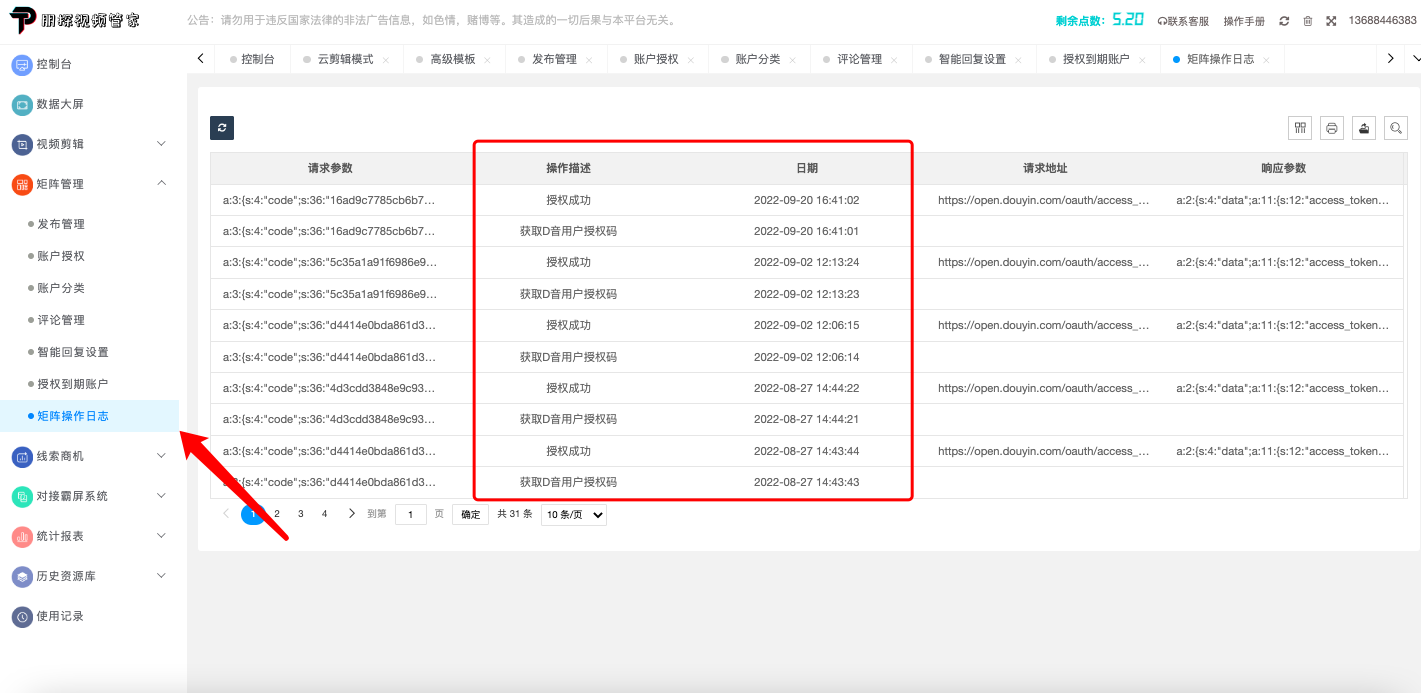The width and height of the screenshot is (1421, 693).
Task: Close the 矩阵操作日志 tab
Action: 1267,60
